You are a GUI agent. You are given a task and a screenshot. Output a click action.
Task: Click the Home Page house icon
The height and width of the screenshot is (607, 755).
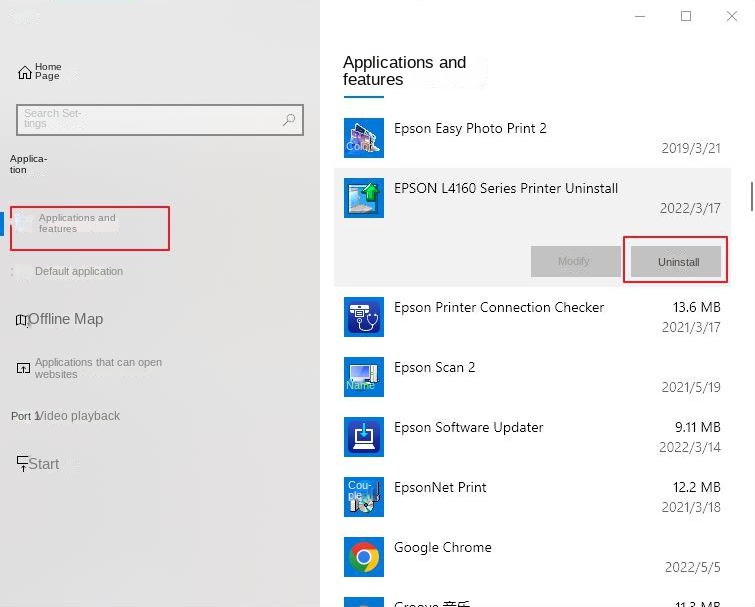pyautogui.click(x=25, y=72)
